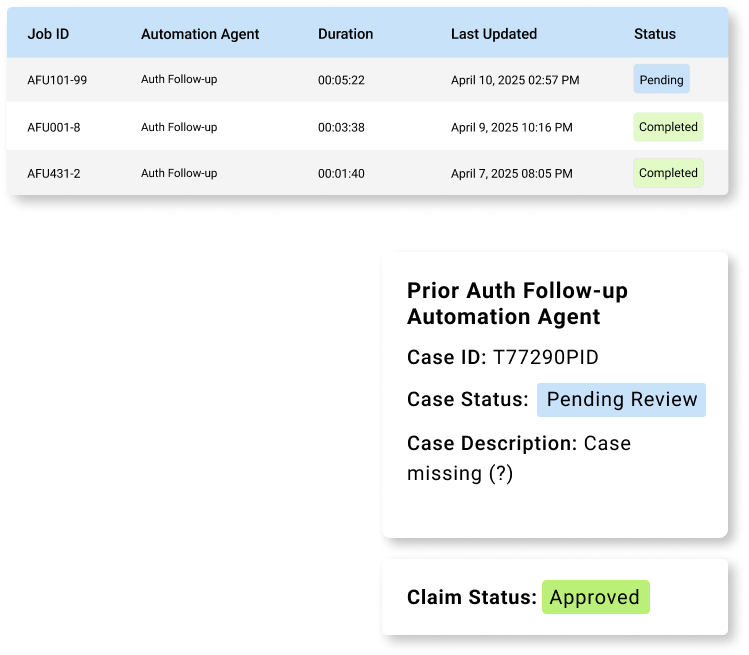Click the Case Description text
749x655 pixels.
519,458
